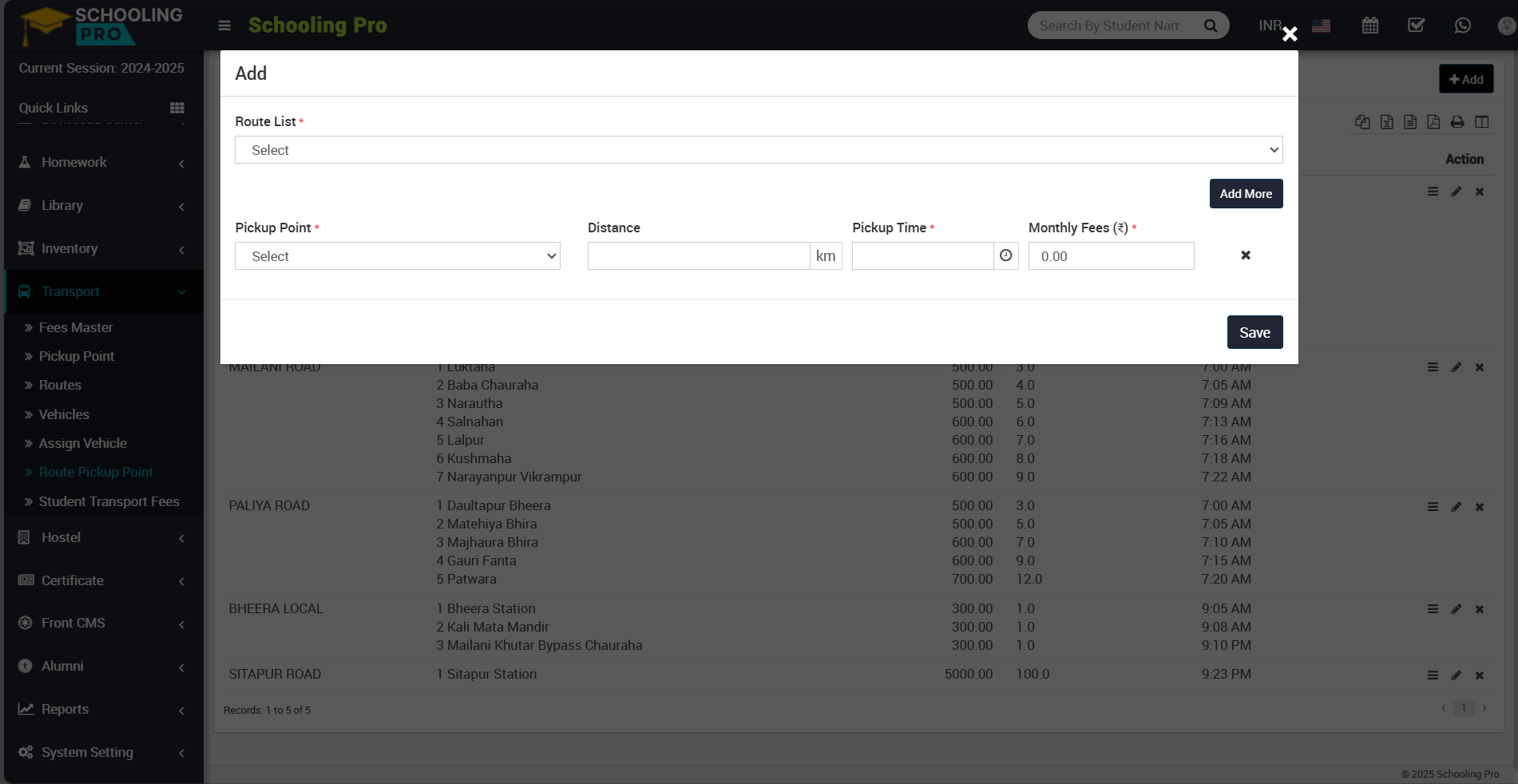This screenshot has width=1518, height=784.
Task: Open WhatsApp icon in header
Action: click(1463, 26)
